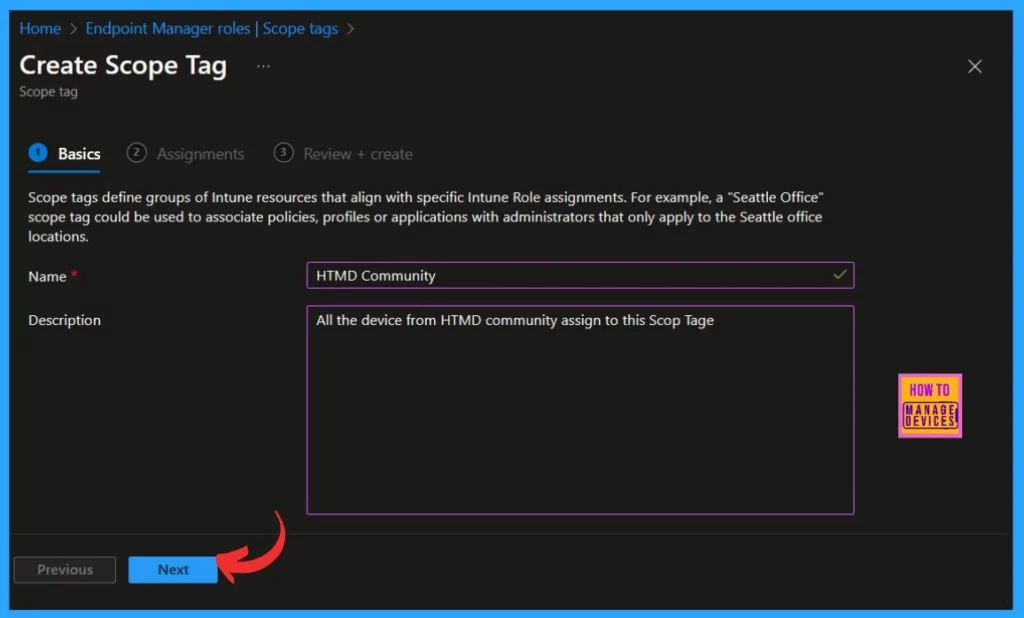The height and width of the screenshot is (618, 1024).
Task: Click the Create Scope Tag heading
Action: pos(123,65)
